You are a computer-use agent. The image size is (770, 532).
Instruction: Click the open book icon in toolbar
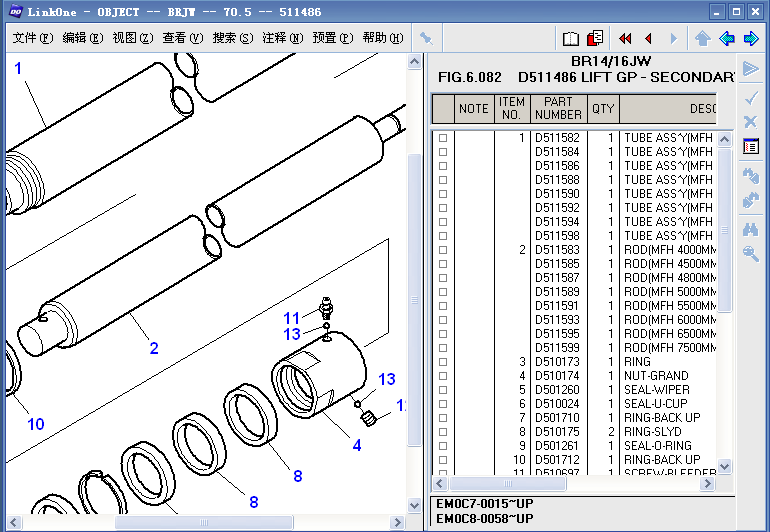571,39
